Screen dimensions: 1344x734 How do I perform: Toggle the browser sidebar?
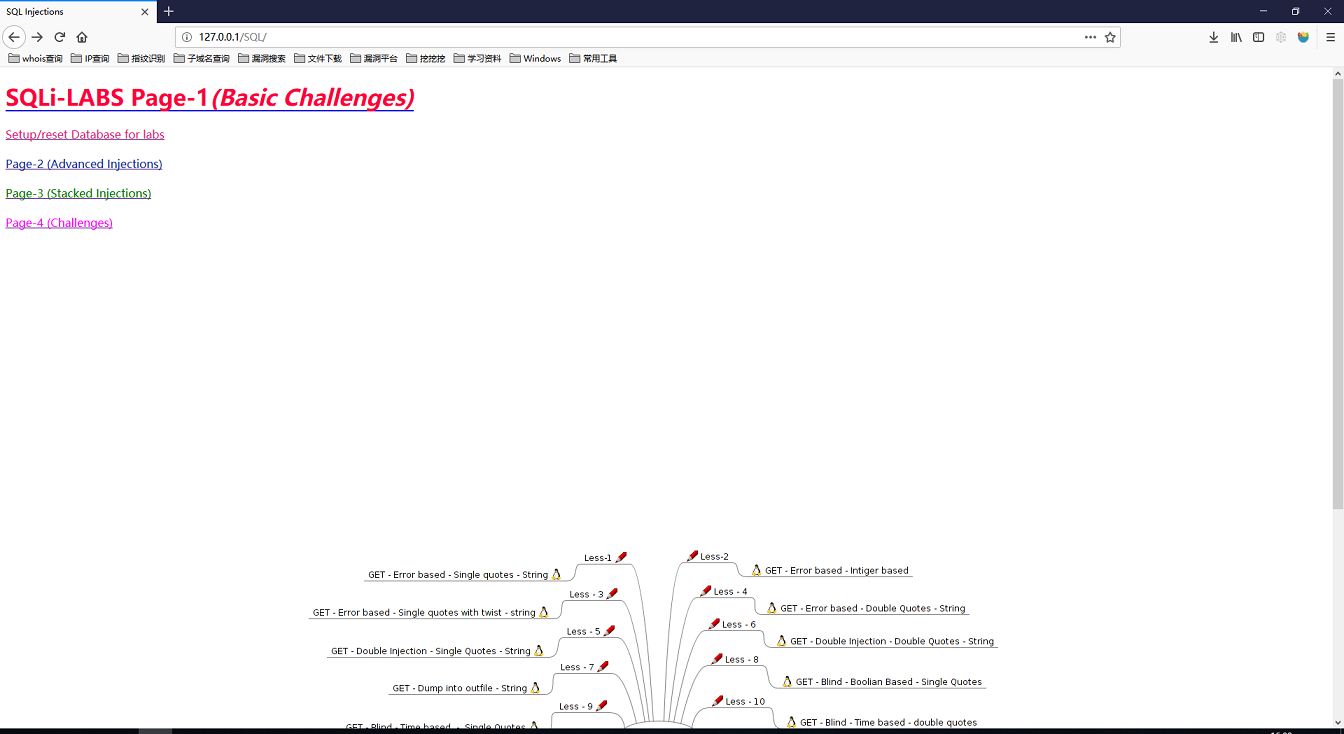tap(1258, 37)
